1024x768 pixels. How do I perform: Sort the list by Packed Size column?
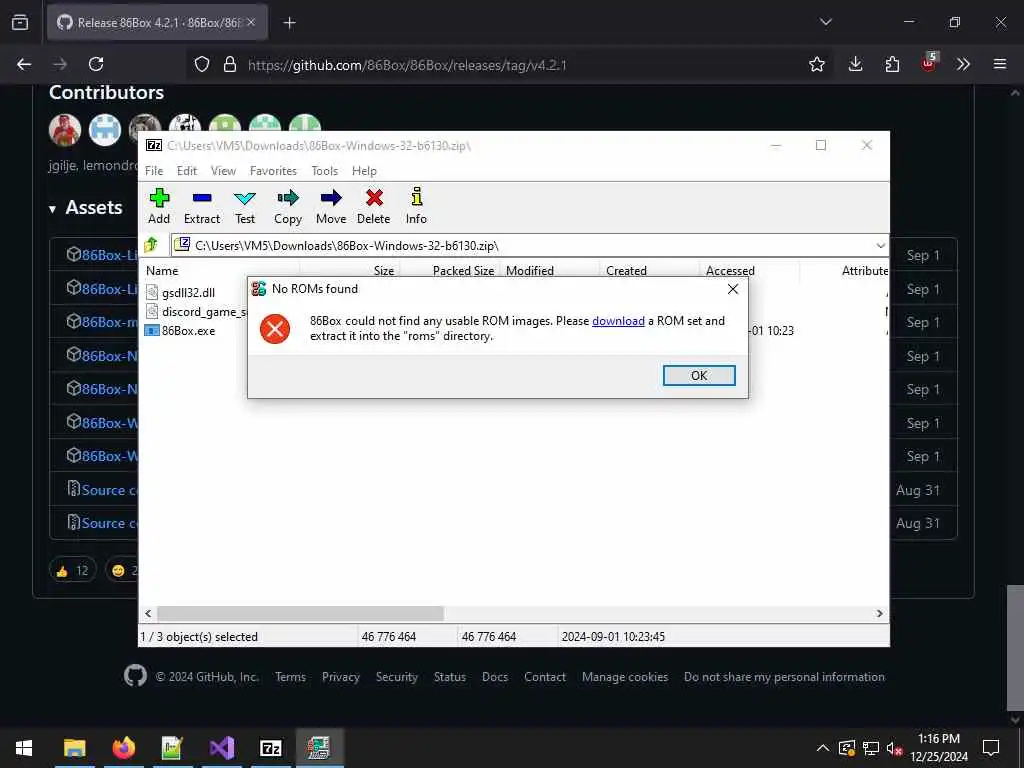[463, 270]
